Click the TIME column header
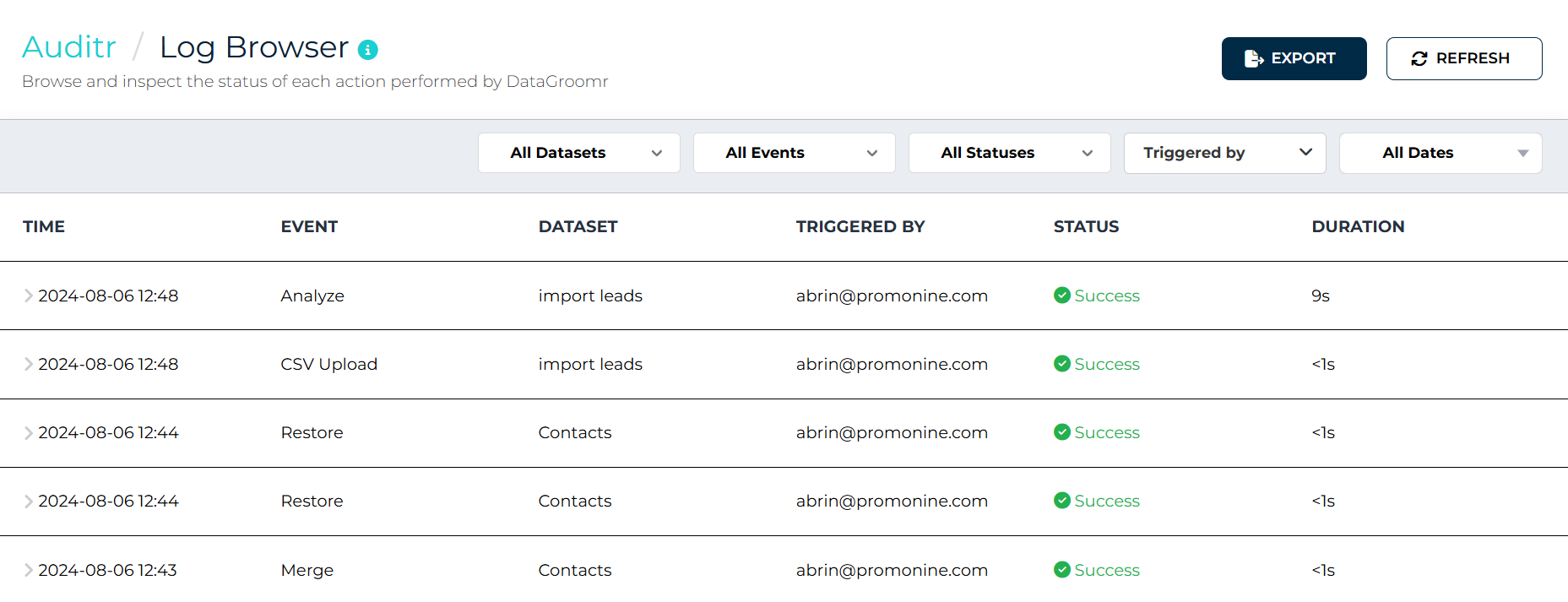The image size is (1568, 602). point(44,226)
